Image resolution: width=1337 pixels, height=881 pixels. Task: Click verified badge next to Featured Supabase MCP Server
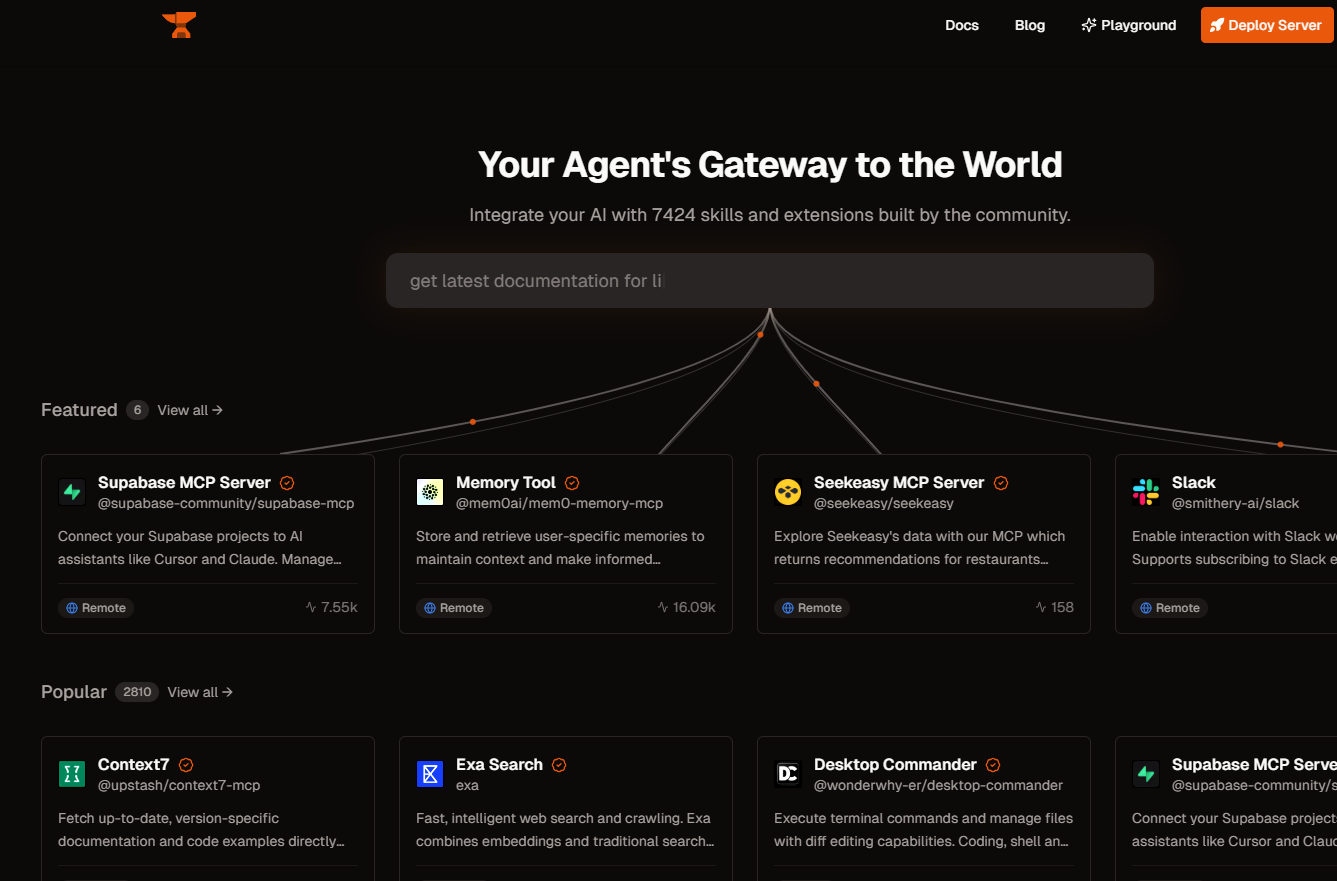pyautogui.click(x=287, y=483)
